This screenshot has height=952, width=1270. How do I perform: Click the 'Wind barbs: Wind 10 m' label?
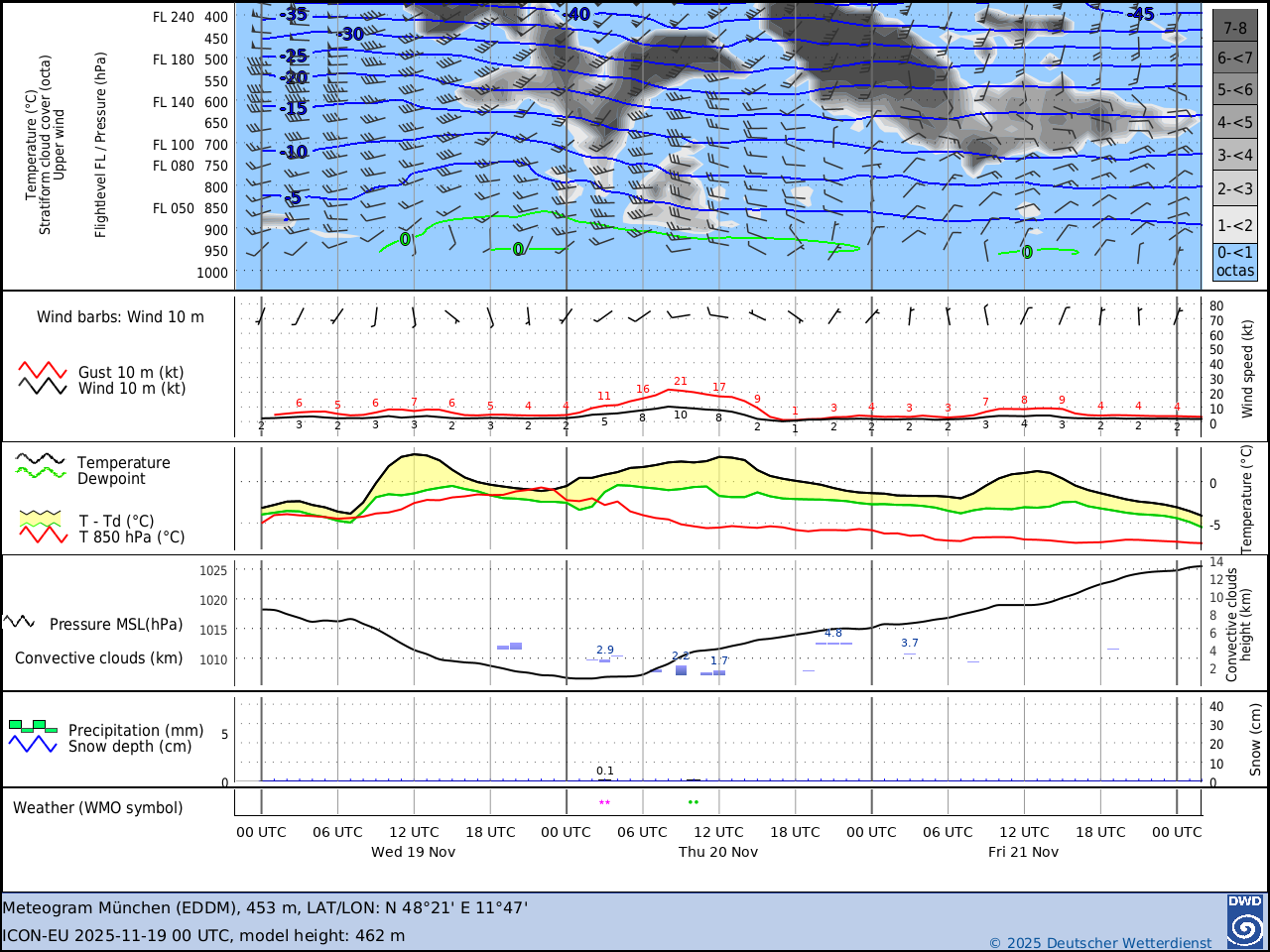tap(120, 317)
